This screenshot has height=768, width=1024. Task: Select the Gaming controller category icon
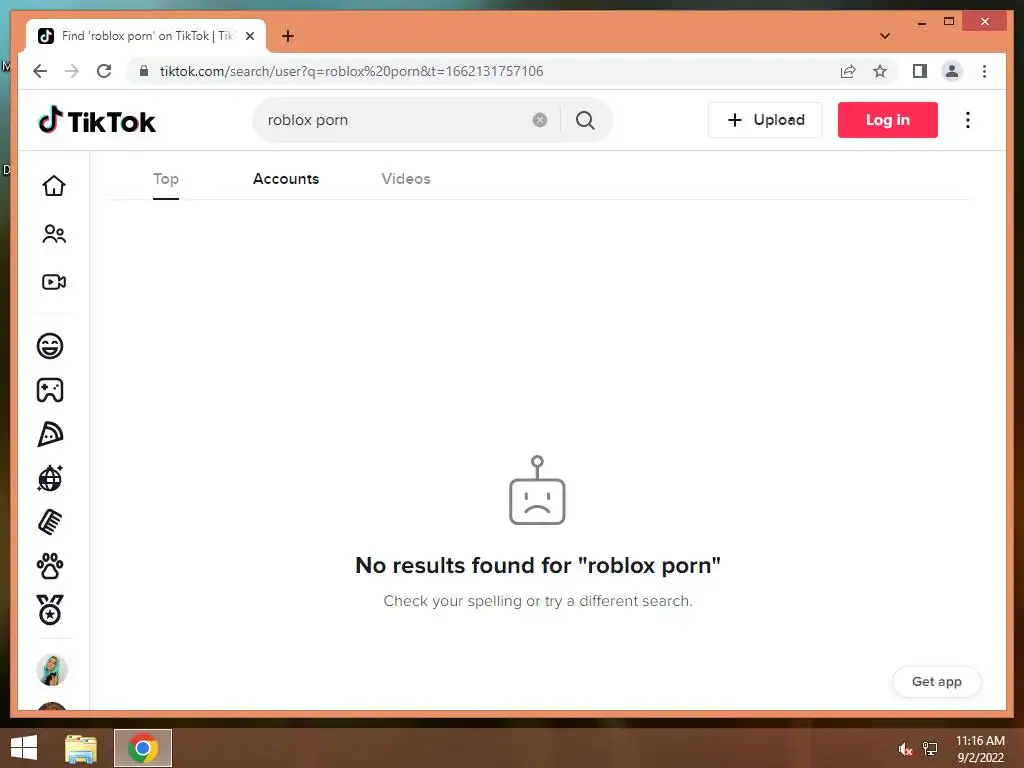point(50,390)
